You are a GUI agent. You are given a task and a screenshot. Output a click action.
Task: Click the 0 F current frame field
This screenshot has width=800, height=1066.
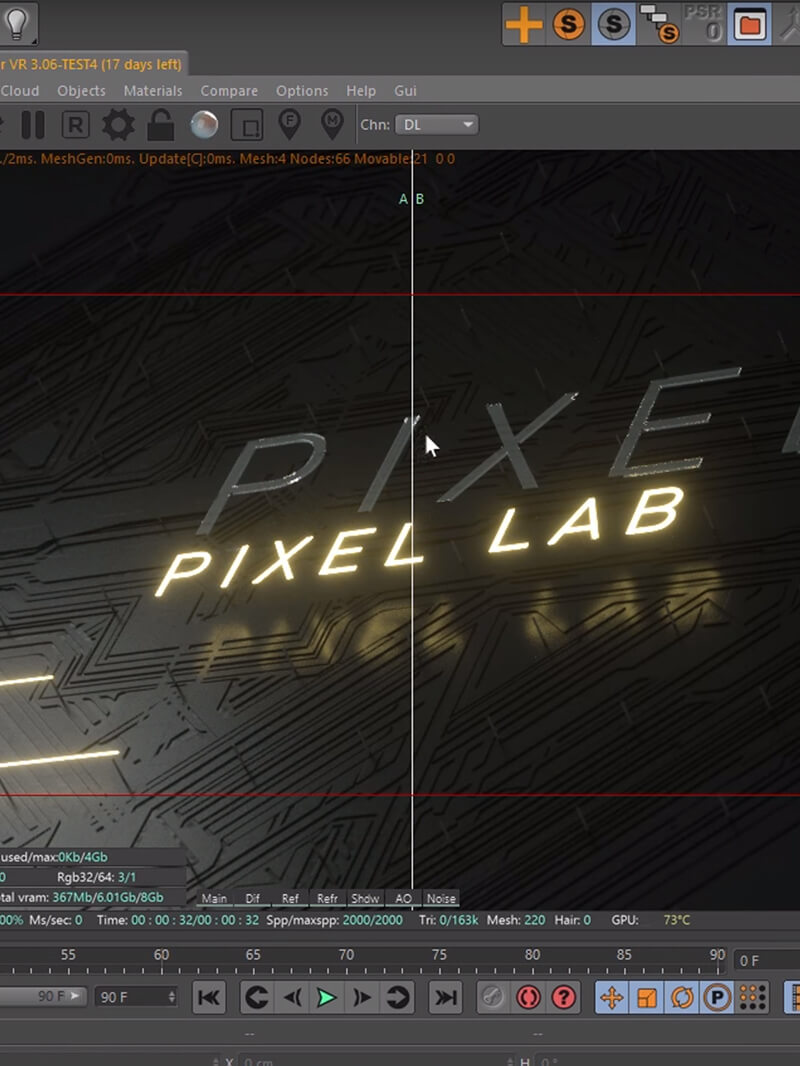(x=766, y=961)
